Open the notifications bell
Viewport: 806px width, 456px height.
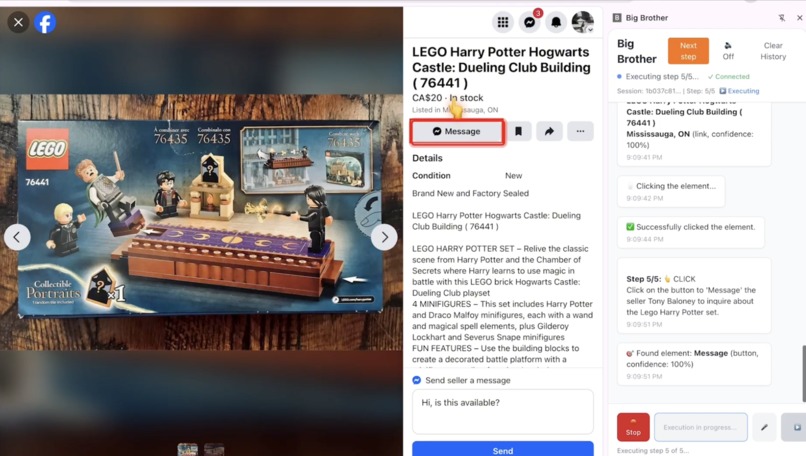(x=556, y=22)
